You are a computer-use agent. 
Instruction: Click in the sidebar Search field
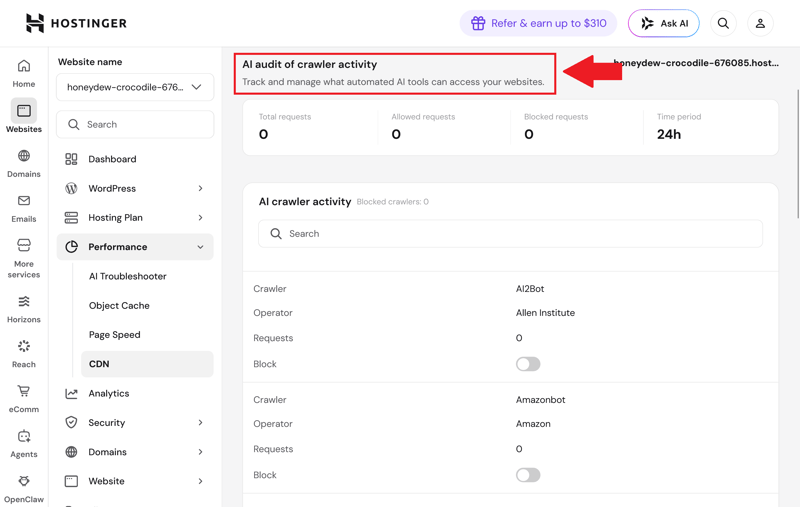[x=135, y=124]
